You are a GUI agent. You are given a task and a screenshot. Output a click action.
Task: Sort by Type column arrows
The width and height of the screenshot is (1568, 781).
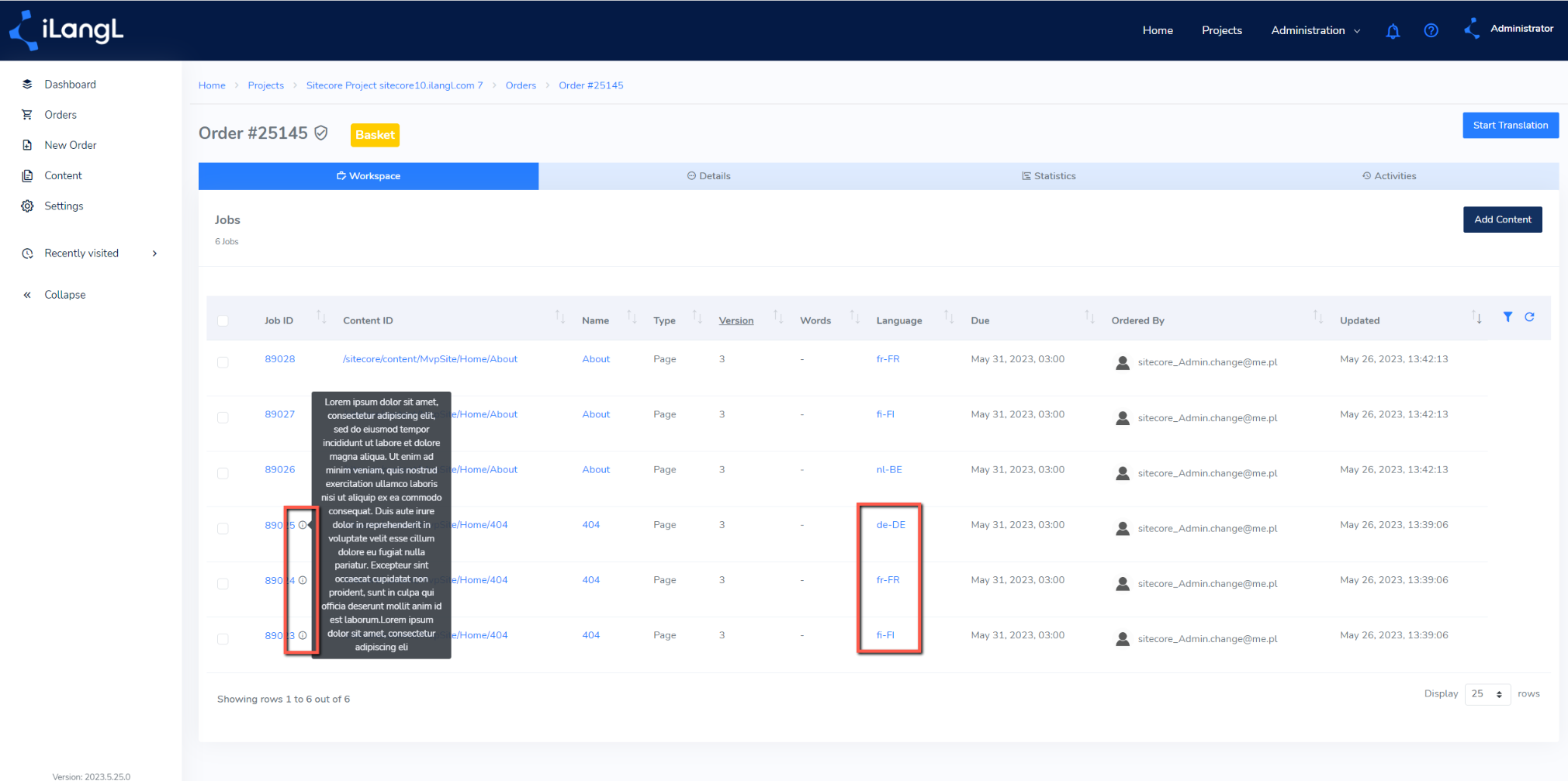tap(697, 316)
